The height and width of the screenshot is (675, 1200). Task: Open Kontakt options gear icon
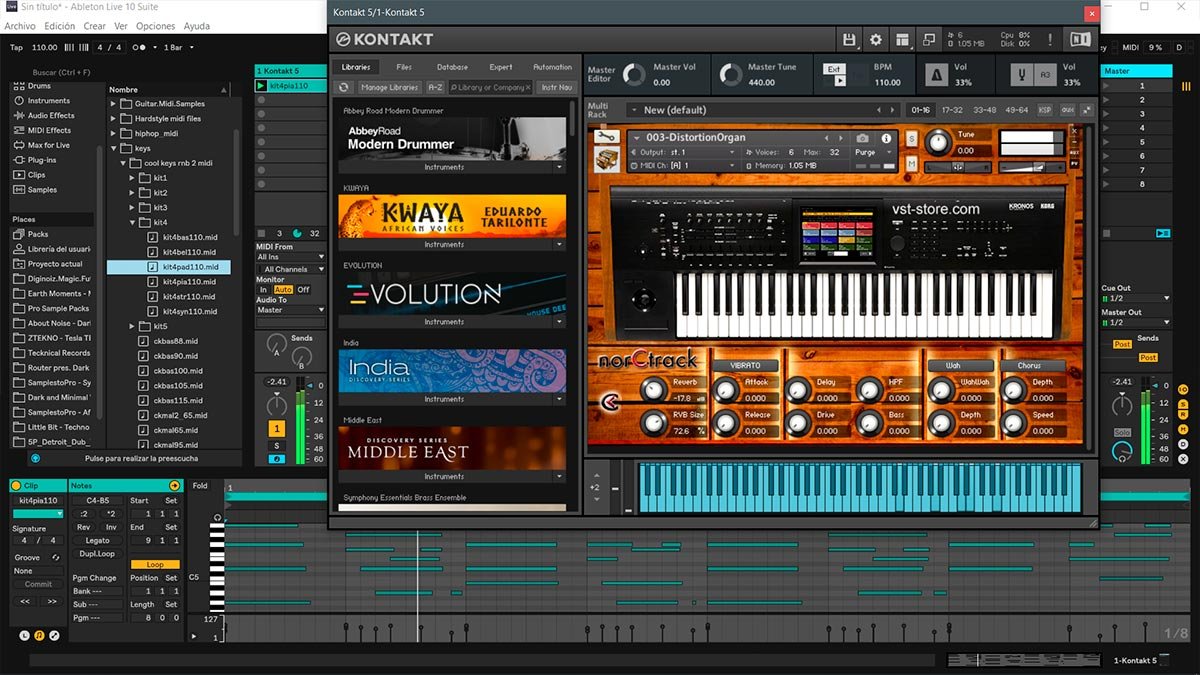(x=876, y=39)
